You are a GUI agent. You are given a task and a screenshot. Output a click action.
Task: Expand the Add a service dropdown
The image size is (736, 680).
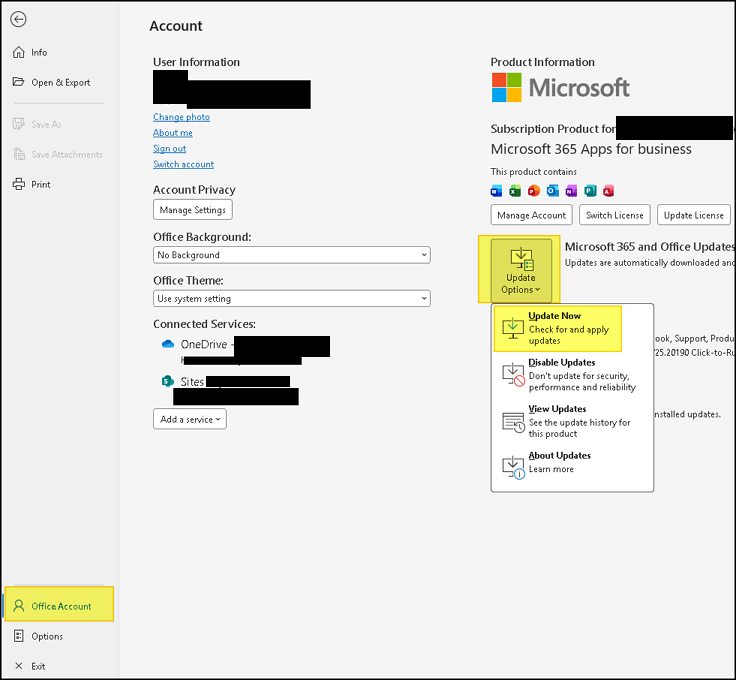[x=190, y=419]
